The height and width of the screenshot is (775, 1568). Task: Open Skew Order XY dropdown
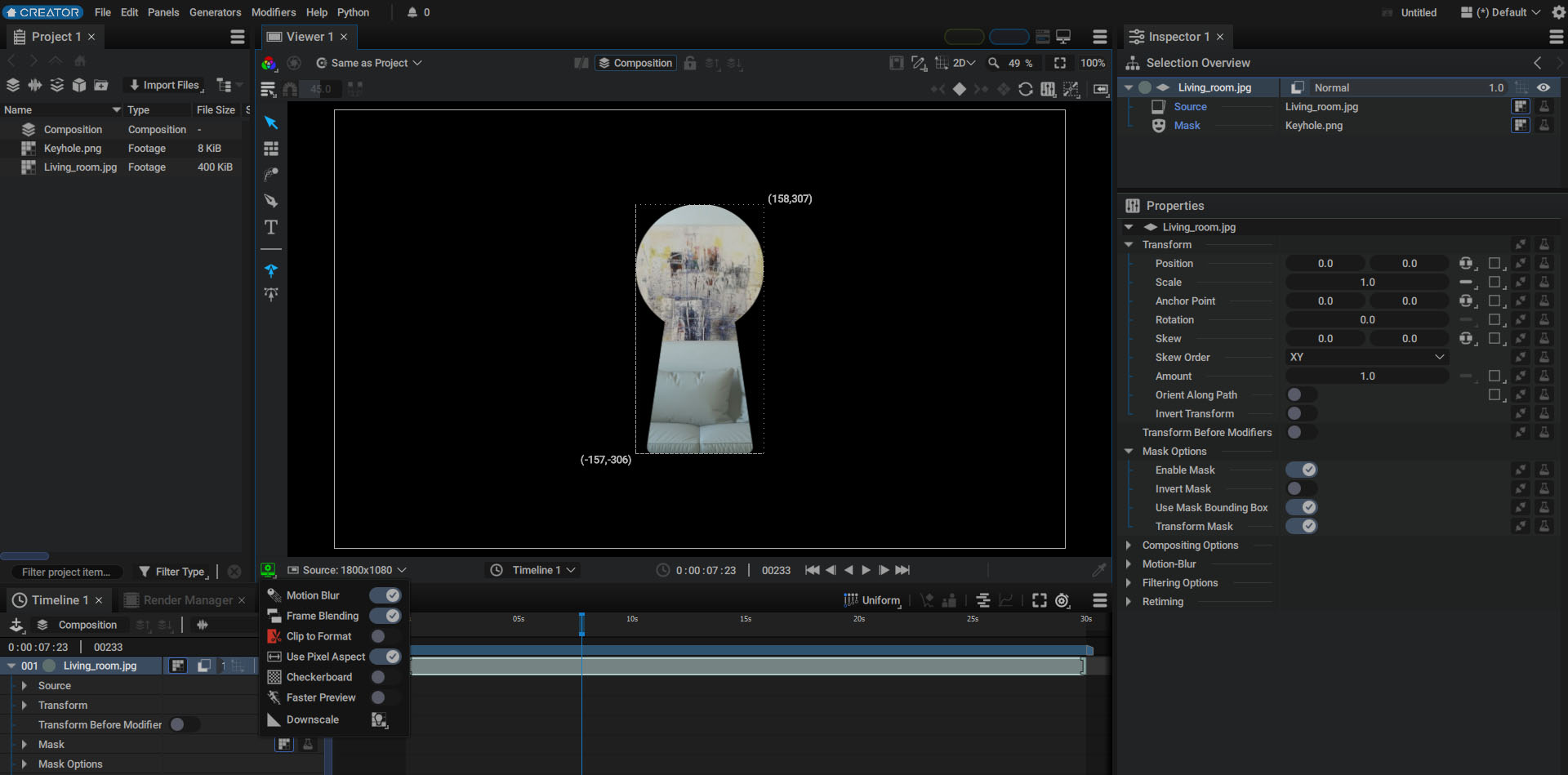pos(1367,357)
